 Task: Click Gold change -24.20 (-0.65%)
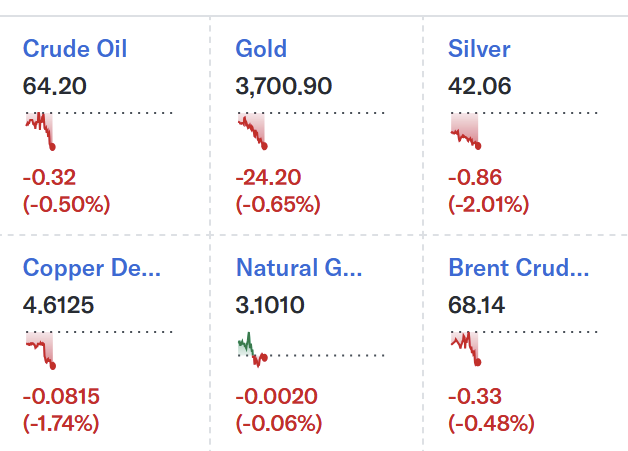278,191
